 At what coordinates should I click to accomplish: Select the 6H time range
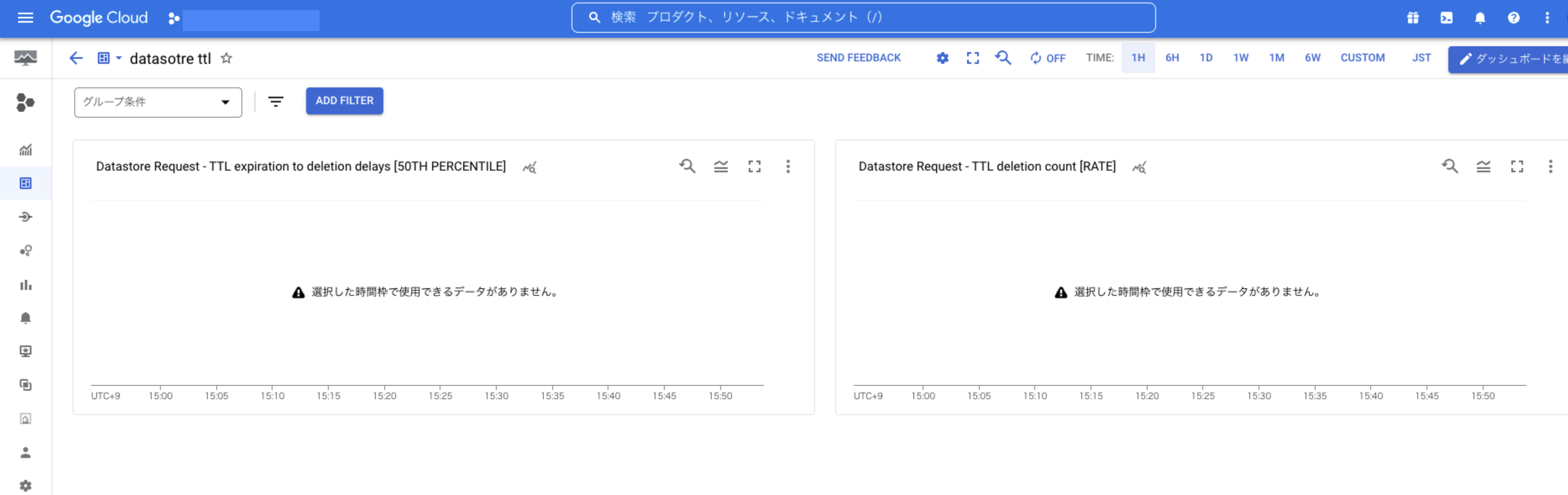coord(1172,58)
